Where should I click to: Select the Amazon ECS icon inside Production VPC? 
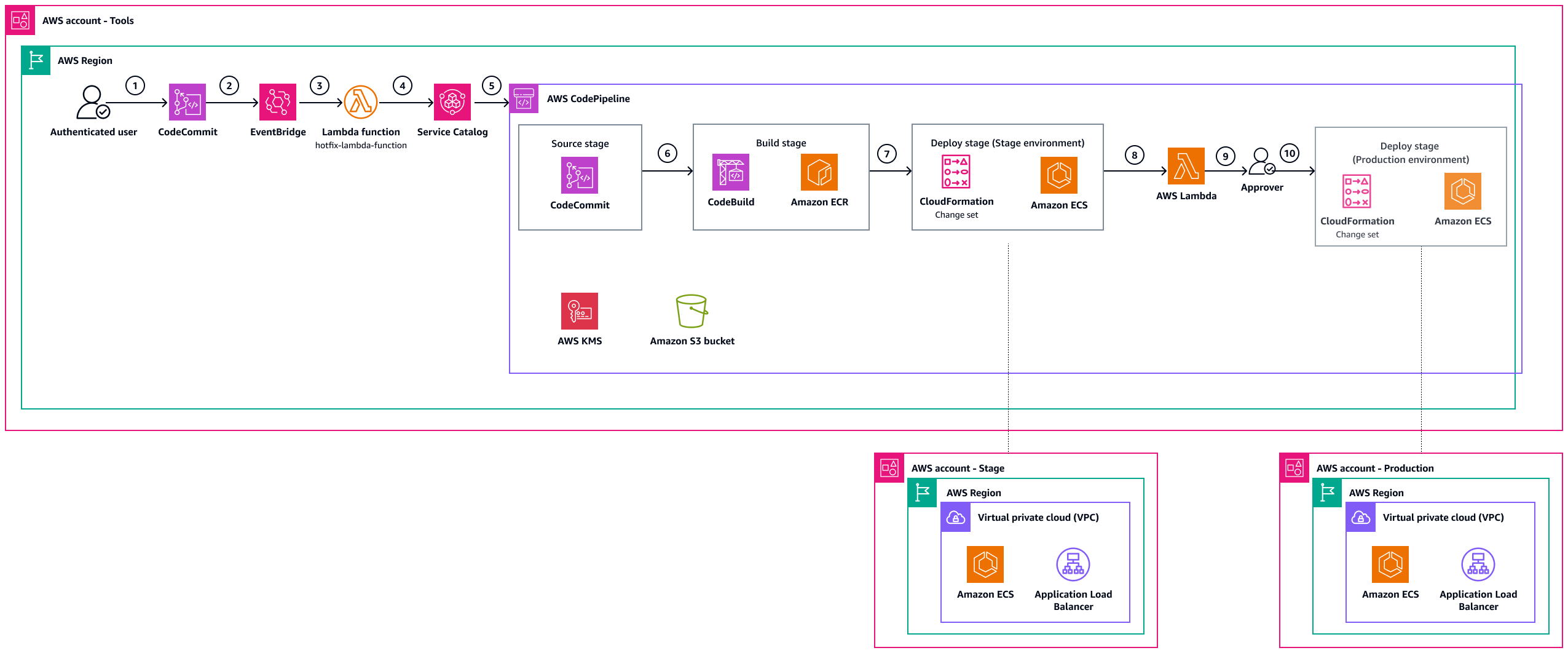pyautogui.click(x=1390, y=566)
